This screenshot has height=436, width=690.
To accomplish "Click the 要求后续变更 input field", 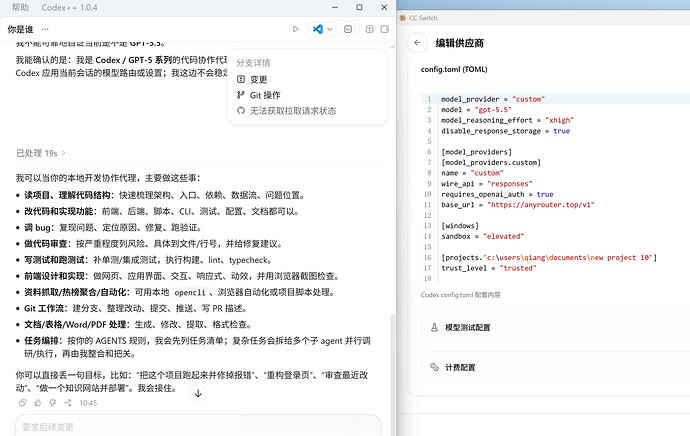I will (198, 426).
